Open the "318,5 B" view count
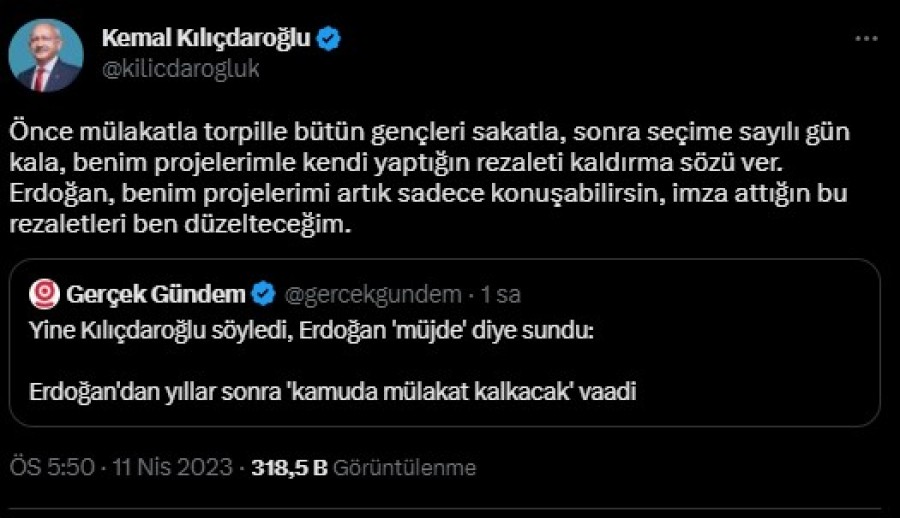 click(x=290, y=467)
